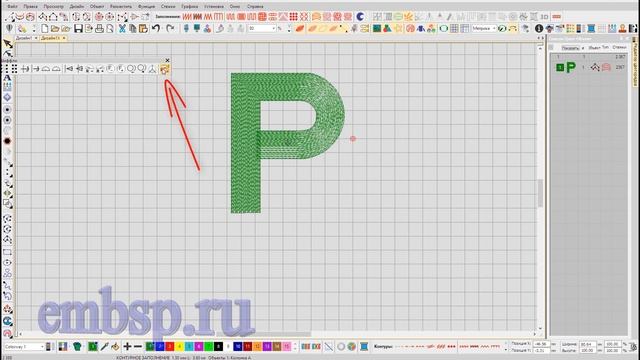Open the Файл menu
This screenshot has height=360, width=640.
pyautogui.click(x=12, y=7)
